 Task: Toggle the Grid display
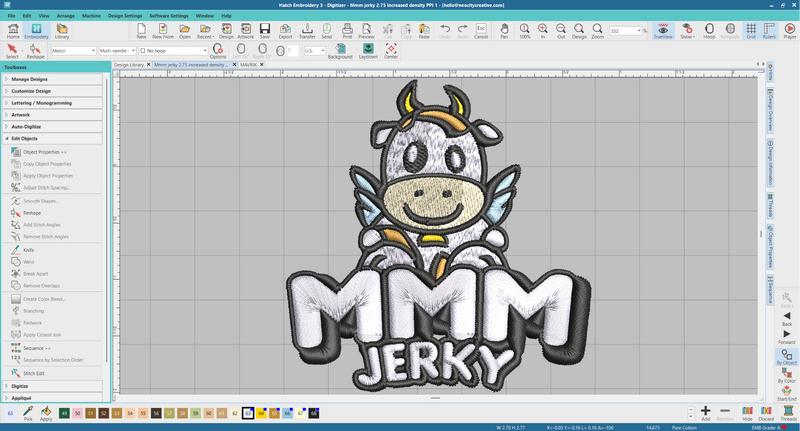pos(751,31)
